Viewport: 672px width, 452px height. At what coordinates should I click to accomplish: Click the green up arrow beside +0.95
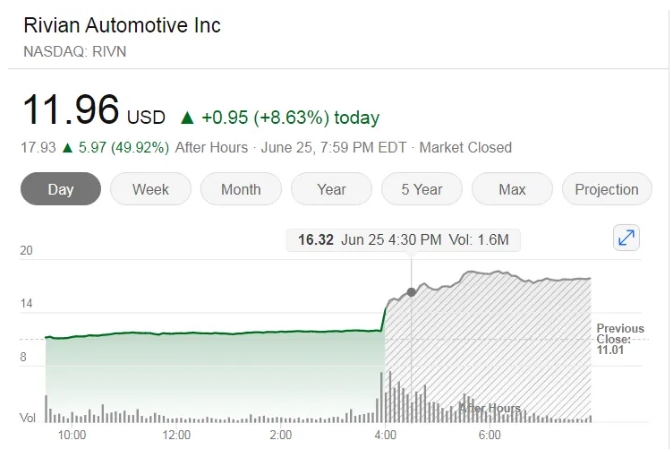[186, 118]
